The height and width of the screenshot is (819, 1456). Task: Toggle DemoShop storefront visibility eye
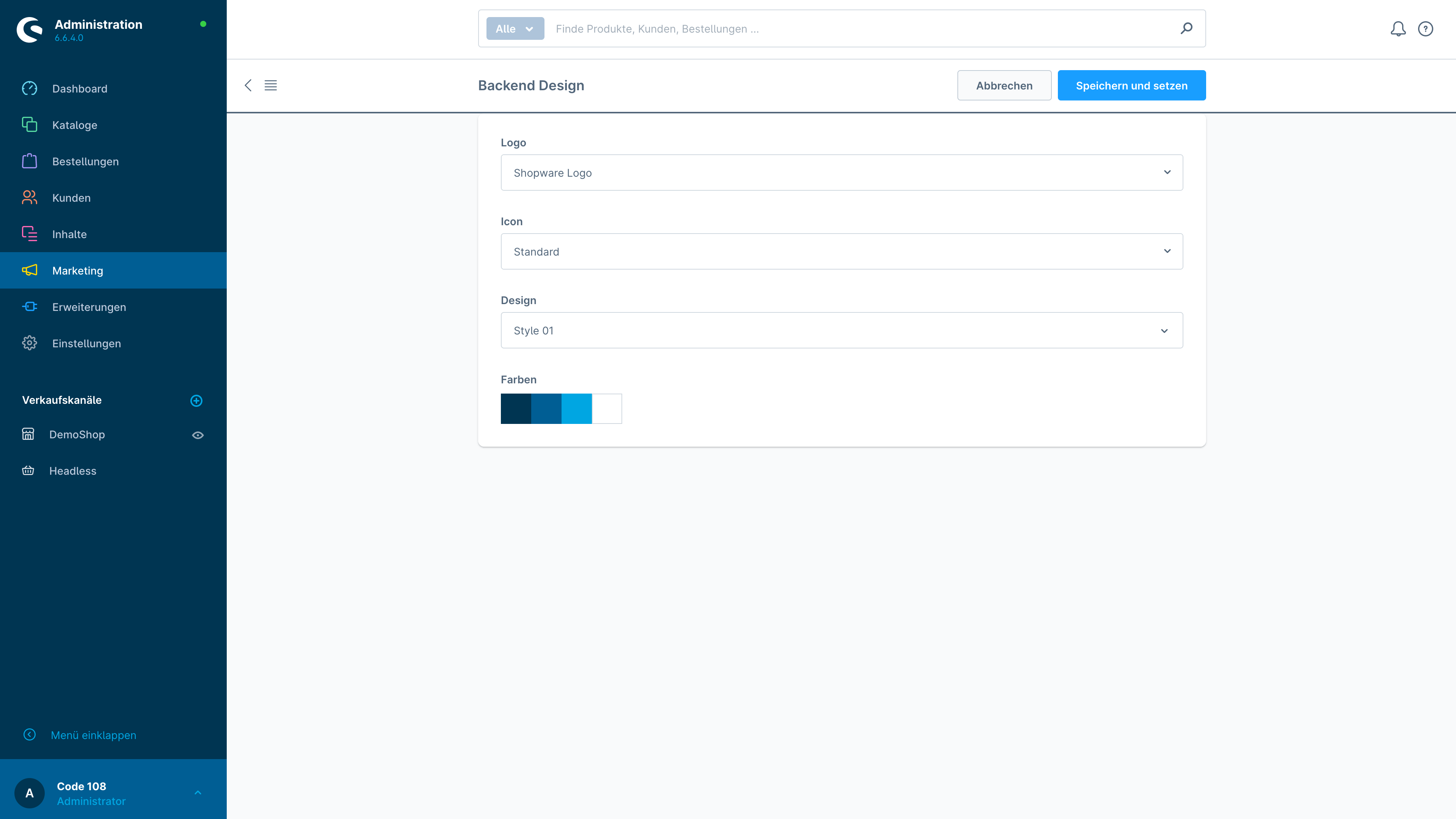198,435
